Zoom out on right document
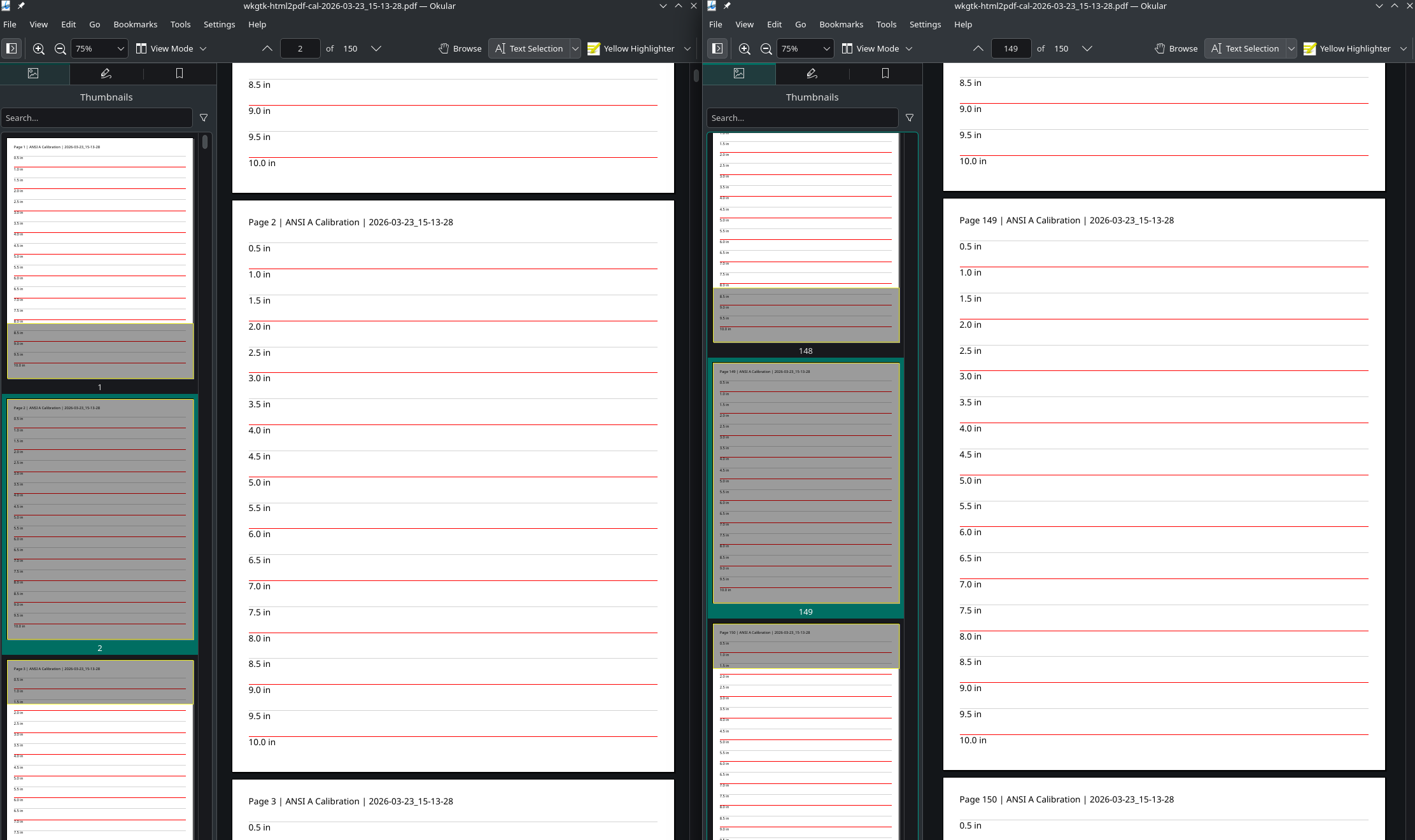Viewport: 1415px width, 840px height. [x=766, y=48]
